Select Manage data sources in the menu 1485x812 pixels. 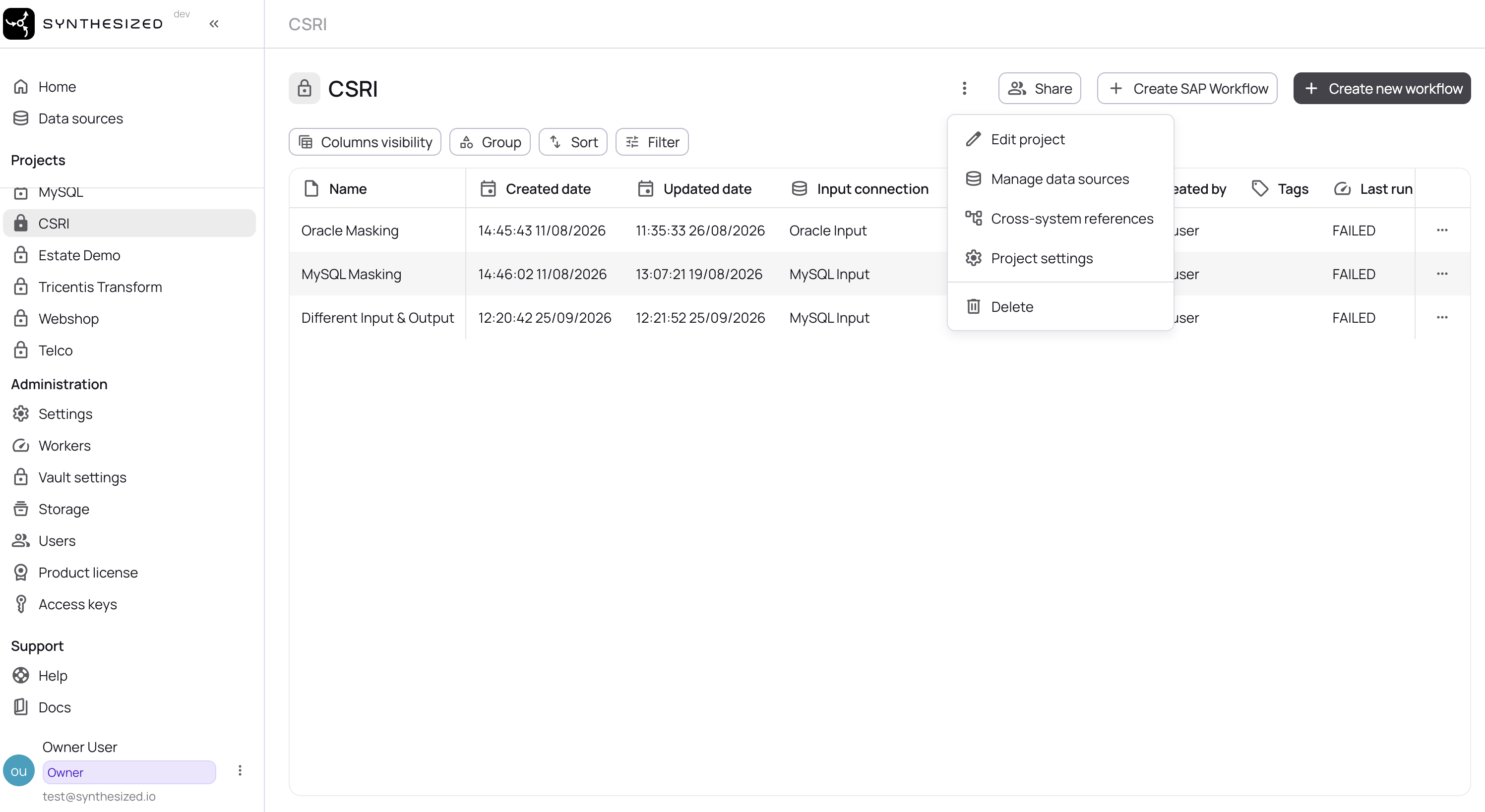pyautogui.click(x=1060, y=179)
